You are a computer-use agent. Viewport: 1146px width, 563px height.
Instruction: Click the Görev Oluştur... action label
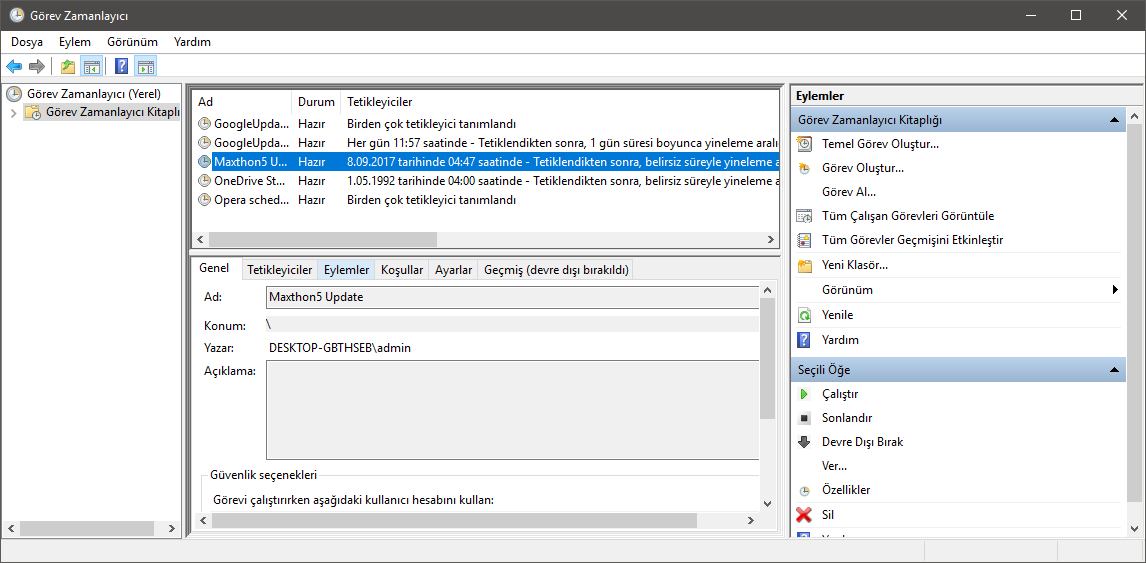tap(862, 168)
